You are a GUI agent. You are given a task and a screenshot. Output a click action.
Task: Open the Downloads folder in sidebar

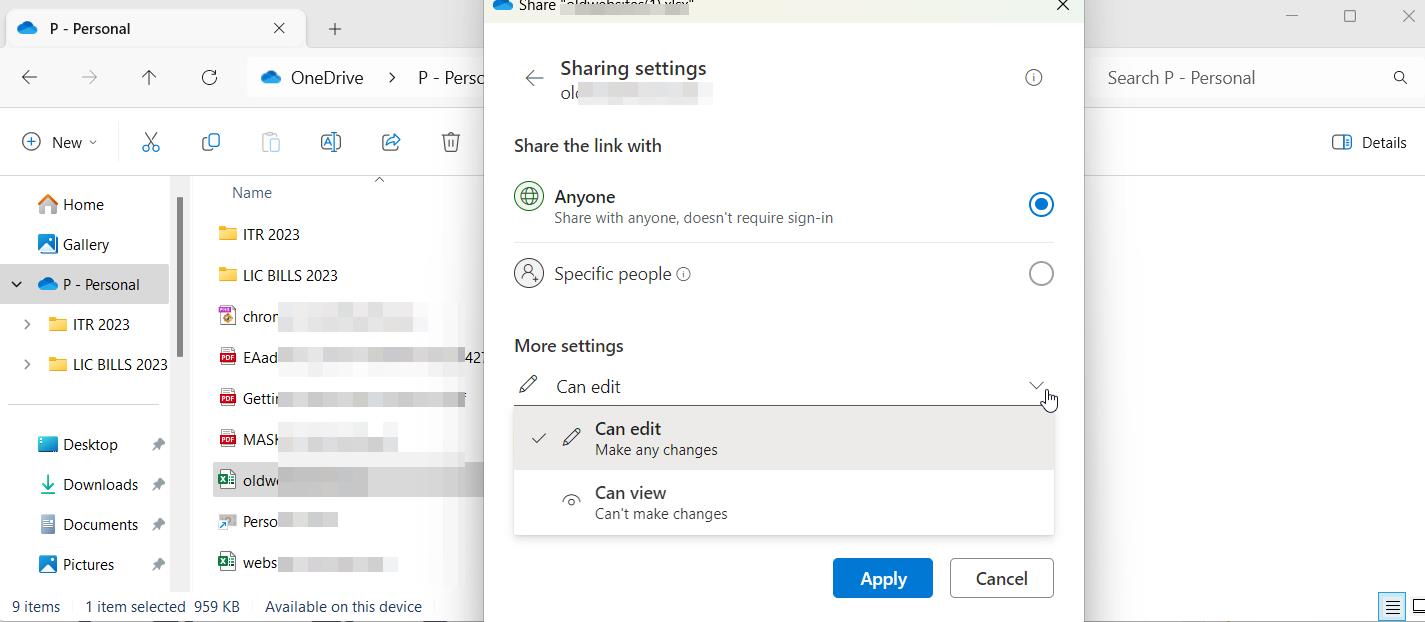(x=100, y=484)
